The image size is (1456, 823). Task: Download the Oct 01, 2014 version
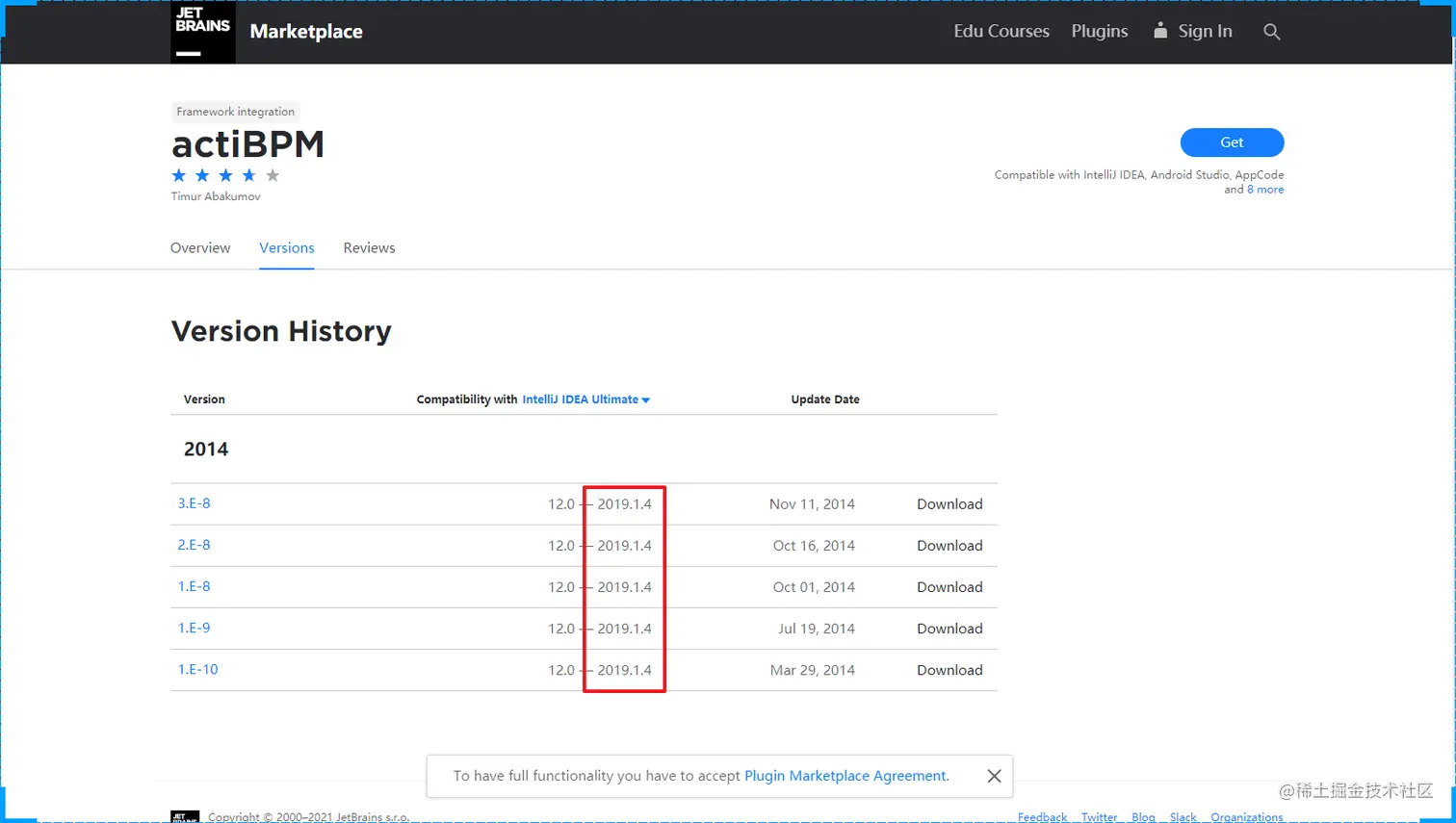[949, 586]
